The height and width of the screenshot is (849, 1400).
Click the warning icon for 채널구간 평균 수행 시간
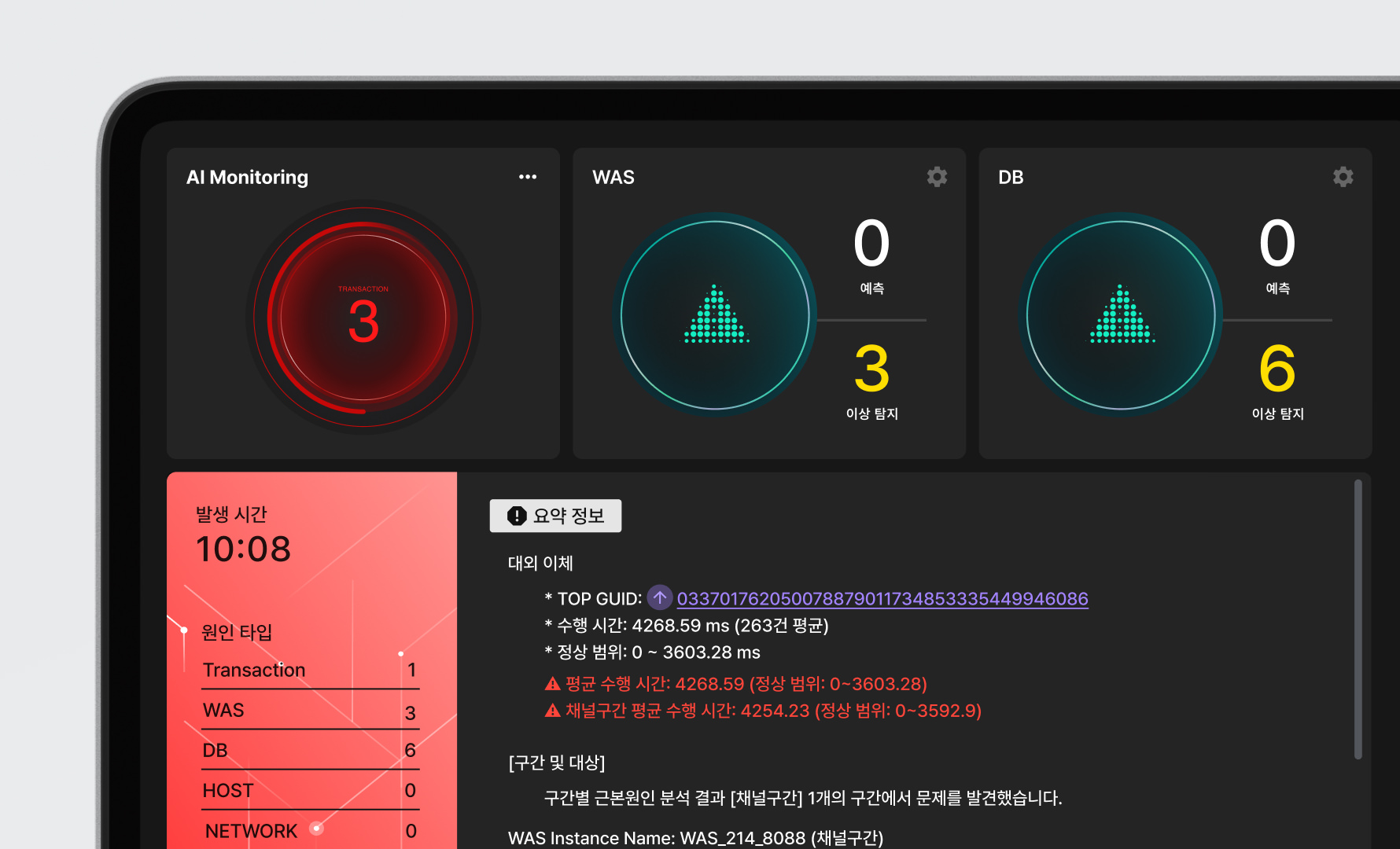point(553,711)
